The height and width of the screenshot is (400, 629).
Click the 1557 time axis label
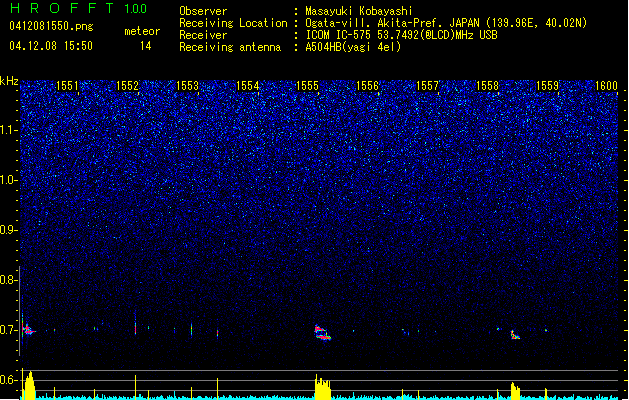(x=428, y=86)
